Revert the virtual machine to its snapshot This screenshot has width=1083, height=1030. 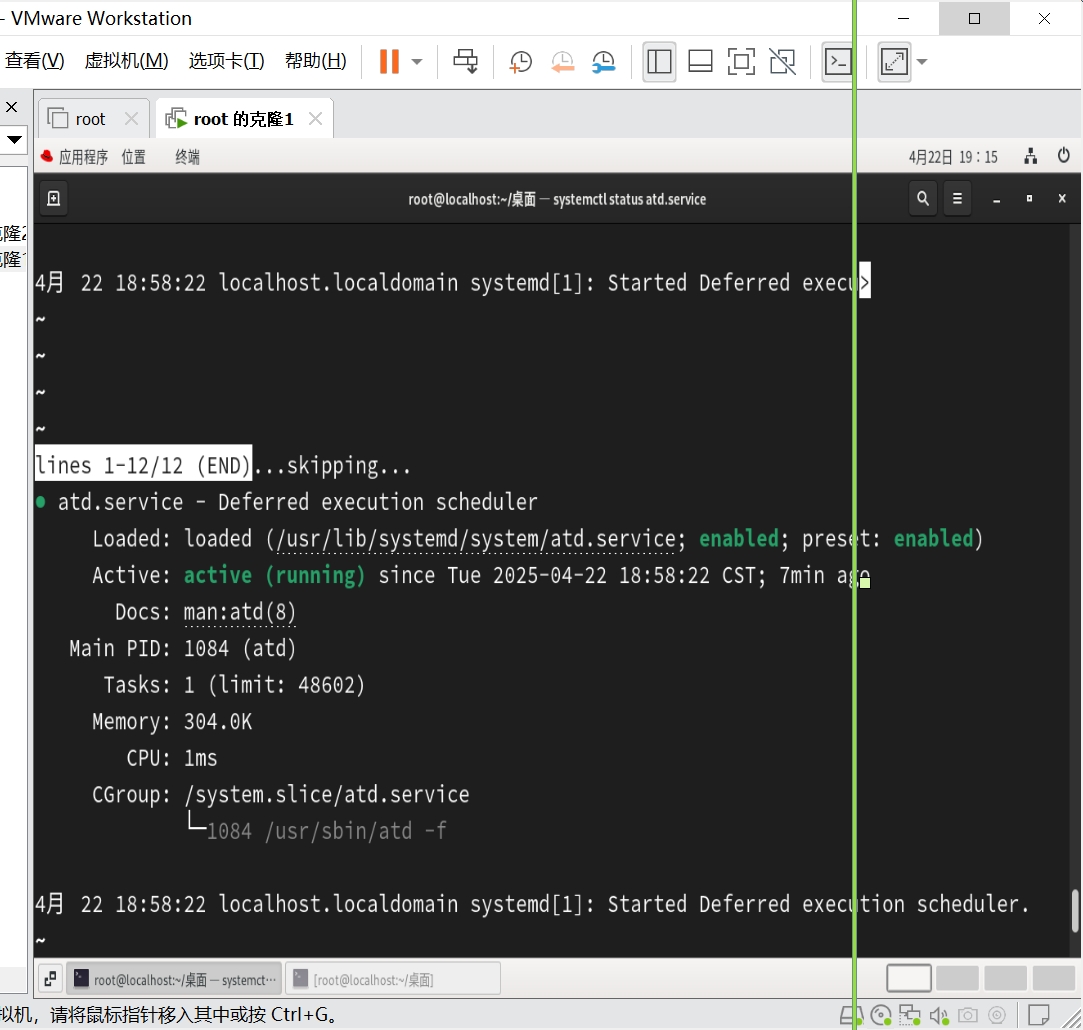pos(562,61)
